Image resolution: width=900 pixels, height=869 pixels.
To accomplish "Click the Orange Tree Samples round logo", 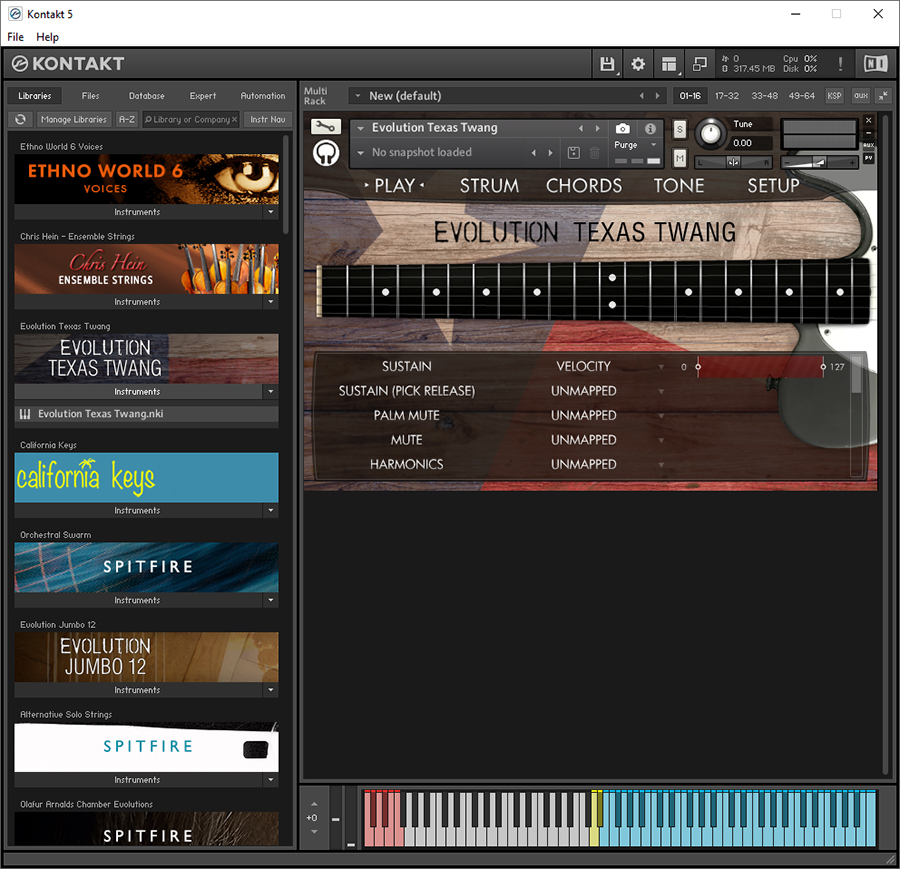I will click(326, 153).
